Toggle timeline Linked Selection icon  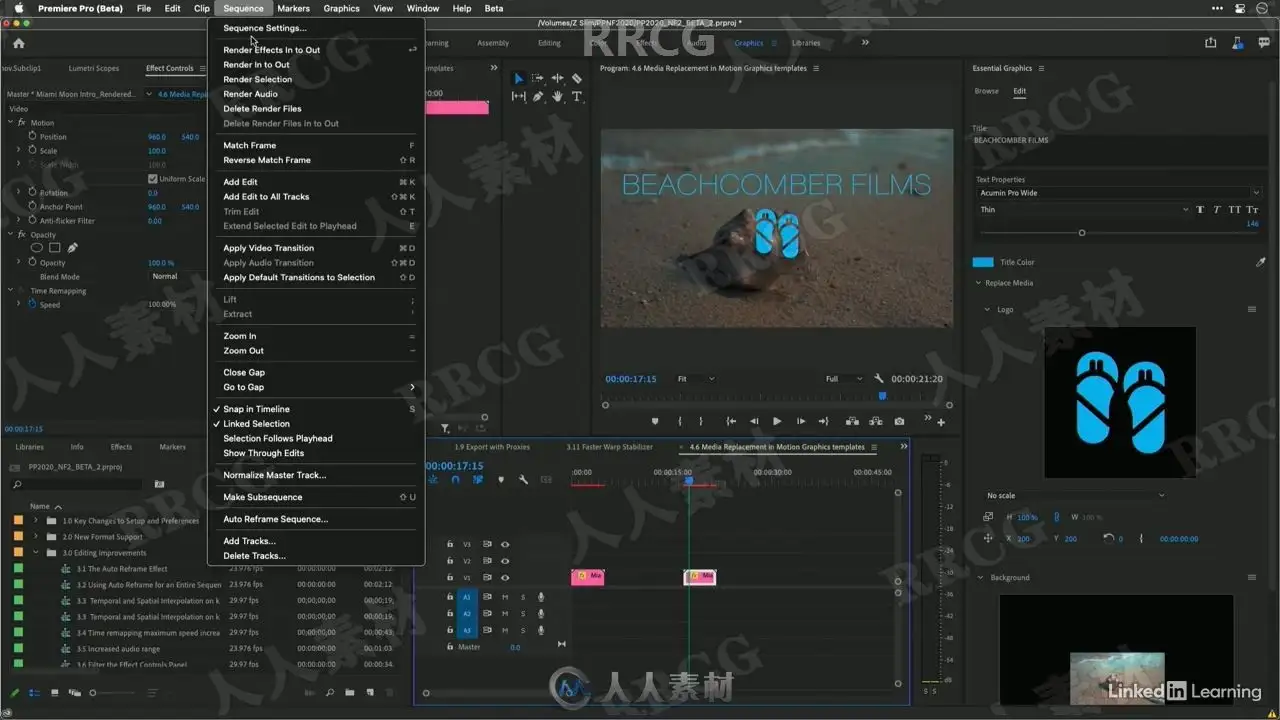click(x=478, y=479)
